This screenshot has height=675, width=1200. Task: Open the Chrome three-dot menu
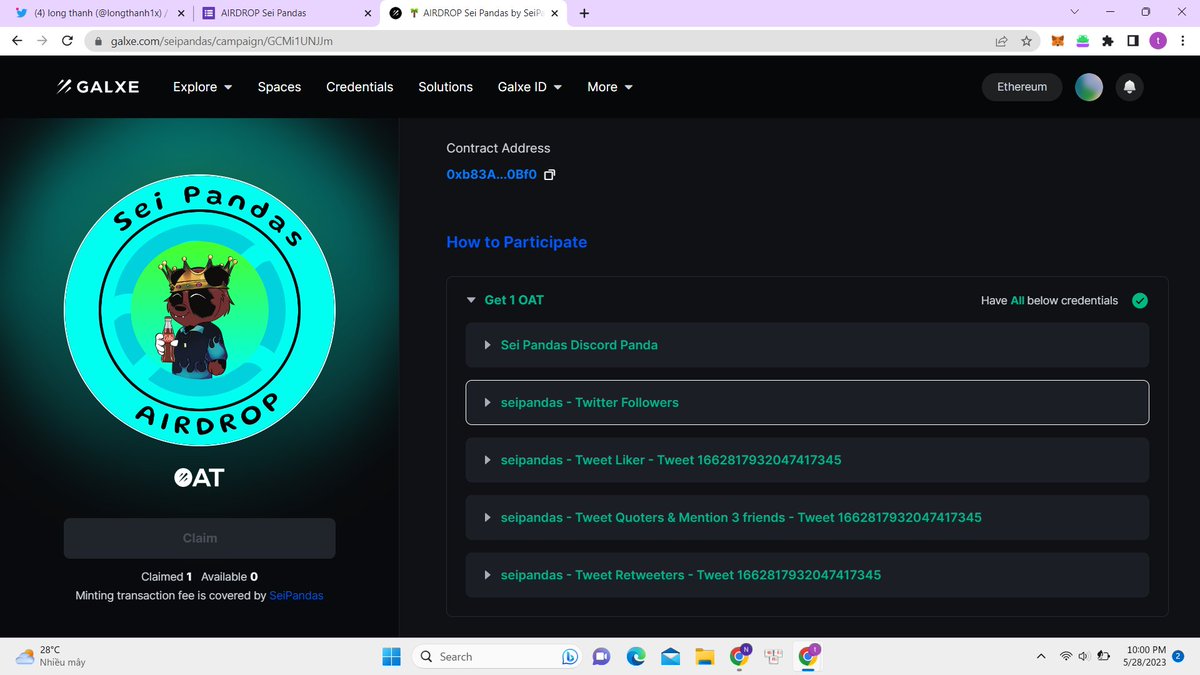tap(1181, 41)
